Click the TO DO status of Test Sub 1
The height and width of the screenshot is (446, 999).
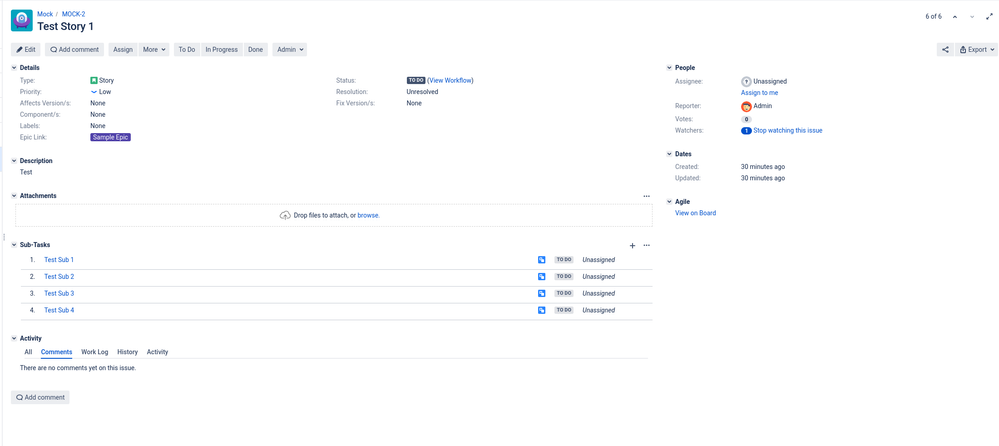point(564,260)
